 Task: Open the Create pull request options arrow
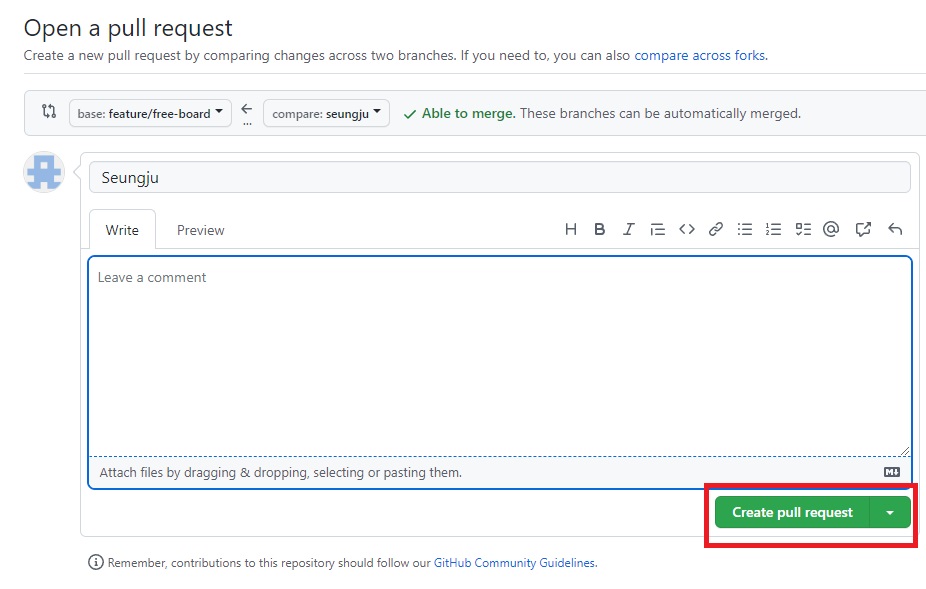click(x=890, y=512)
